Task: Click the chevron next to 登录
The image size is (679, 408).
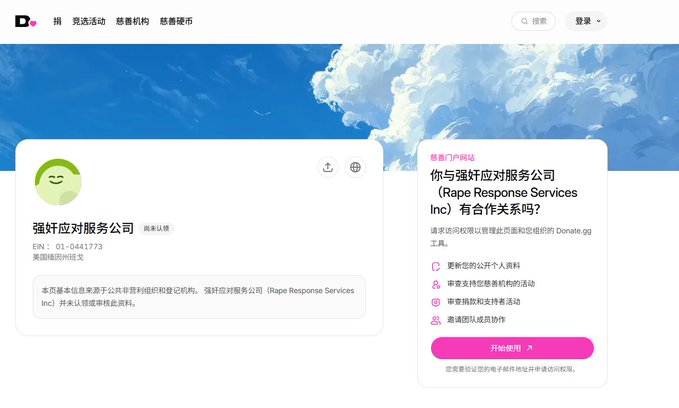Action: [x=599, y=21]
